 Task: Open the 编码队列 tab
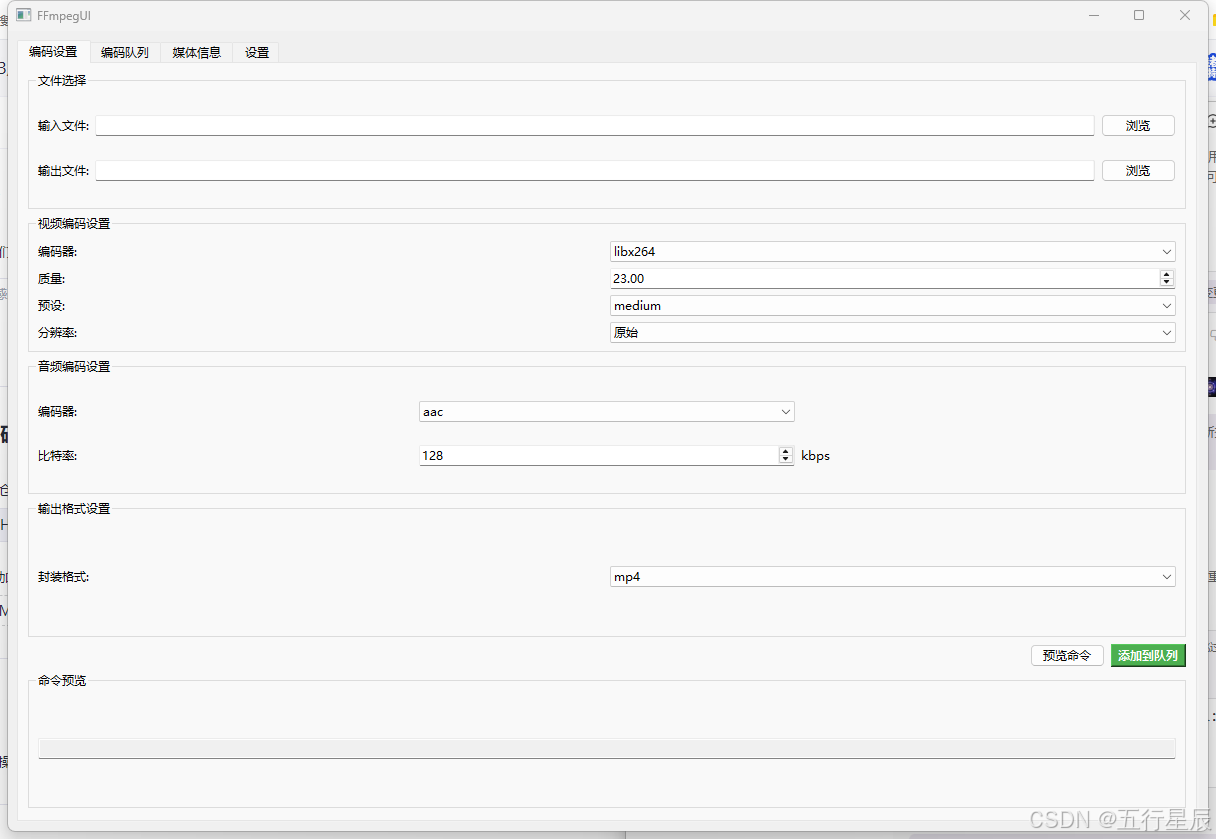tap(125, 53)
